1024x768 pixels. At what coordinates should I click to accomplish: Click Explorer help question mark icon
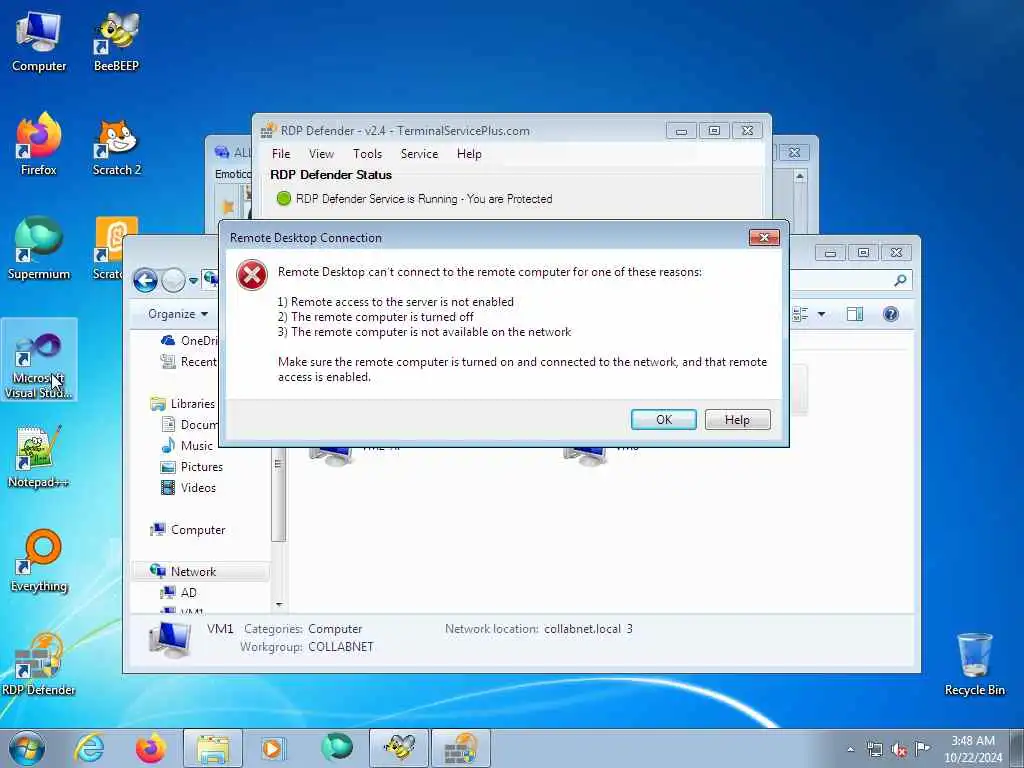click(891, 314)
